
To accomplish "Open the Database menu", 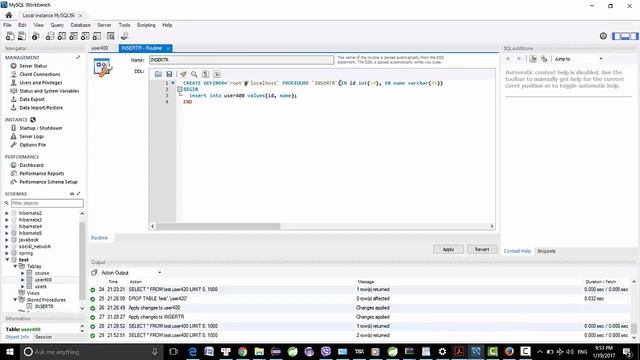I will 80,25.
